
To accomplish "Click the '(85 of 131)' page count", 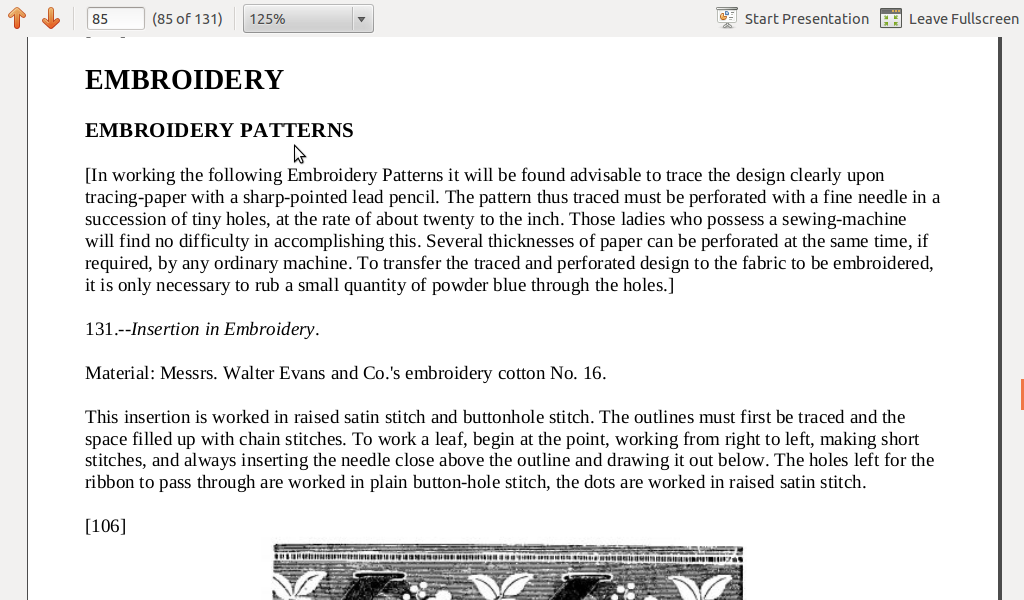I will point(187,19).
